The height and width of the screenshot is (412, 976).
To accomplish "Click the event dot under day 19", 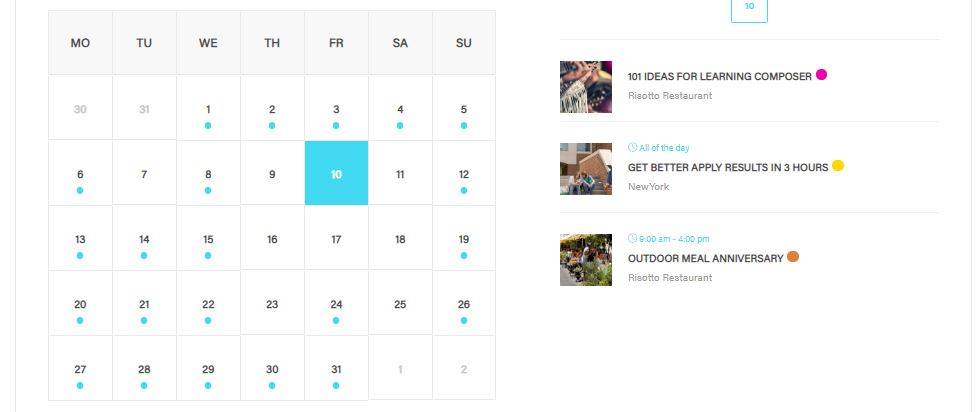I will tap(464, 255).
